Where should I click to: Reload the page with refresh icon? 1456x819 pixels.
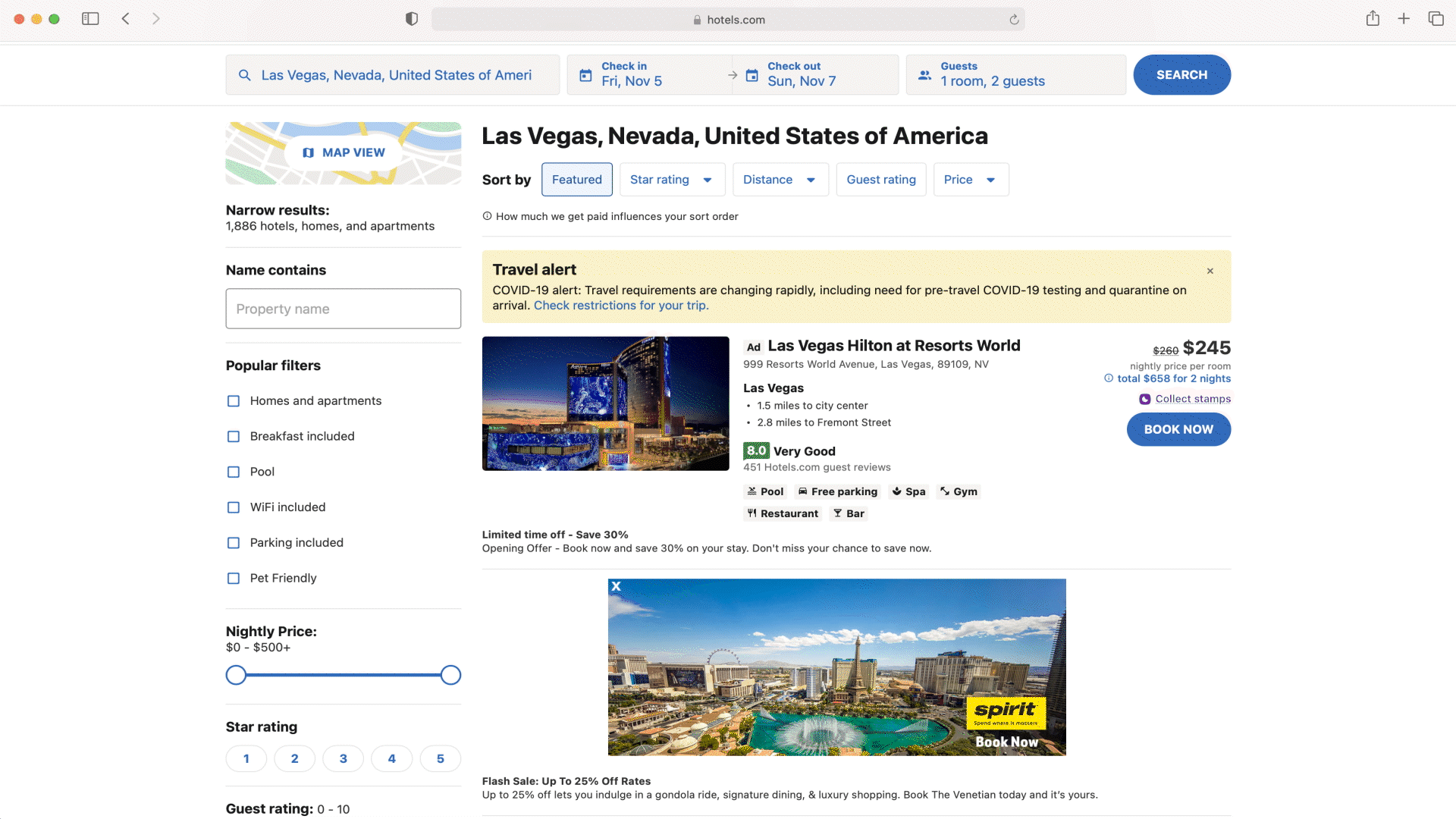point(1014,20)
